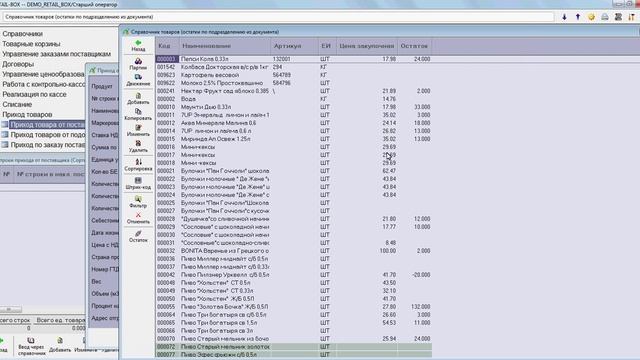Select row Пиво Пилзнер Урквелл

[x=293, y=275]
